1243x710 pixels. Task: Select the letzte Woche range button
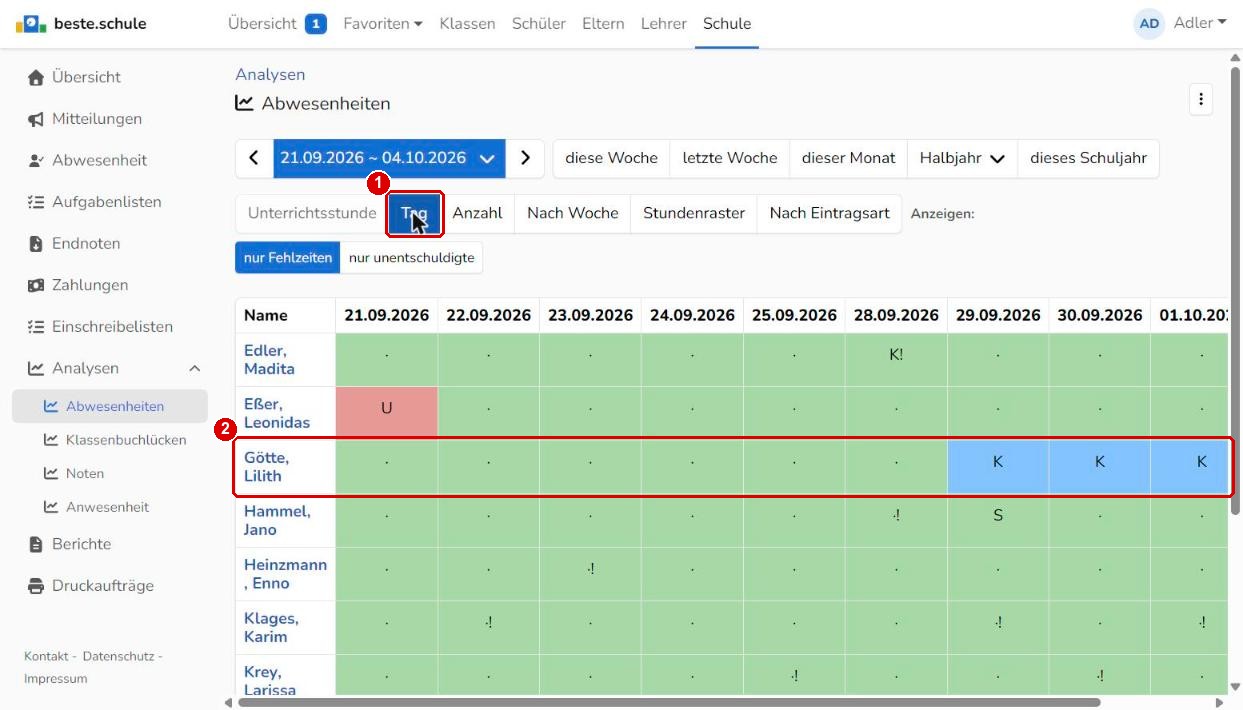[x=730, y=158]
